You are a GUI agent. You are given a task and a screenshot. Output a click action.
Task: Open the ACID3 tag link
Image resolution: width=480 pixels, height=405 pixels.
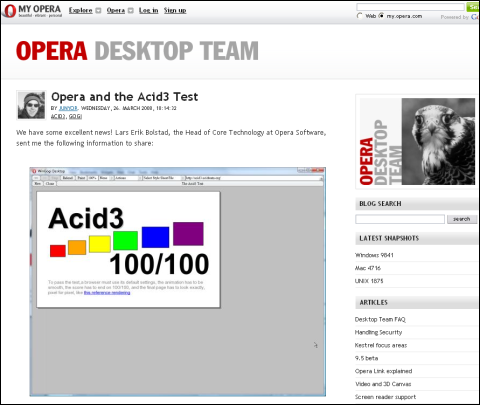click(58, 116)
